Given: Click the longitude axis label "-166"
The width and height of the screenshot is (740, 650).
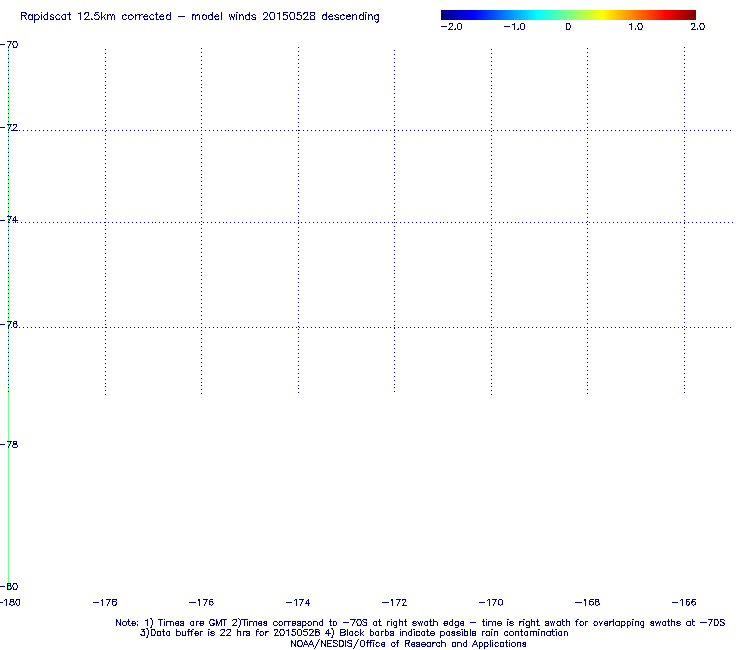Looking at the screenshot, I should (684, 603).
